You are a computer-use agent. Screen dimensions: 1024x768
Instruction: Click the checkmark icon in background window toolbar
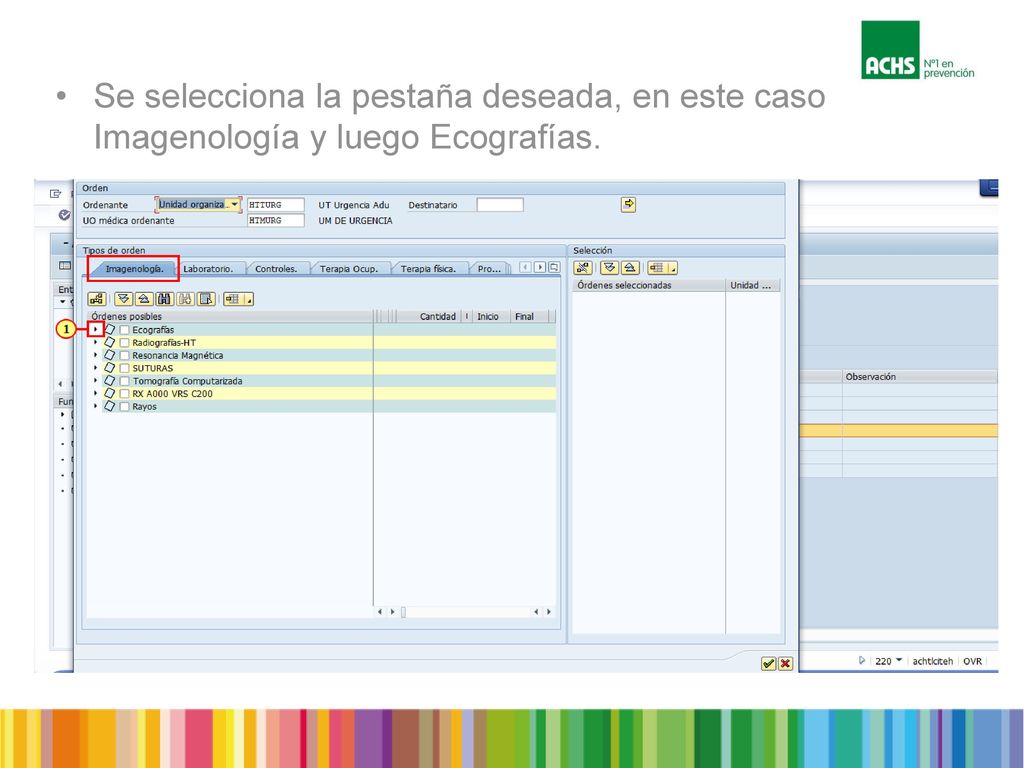coord(64,215)
